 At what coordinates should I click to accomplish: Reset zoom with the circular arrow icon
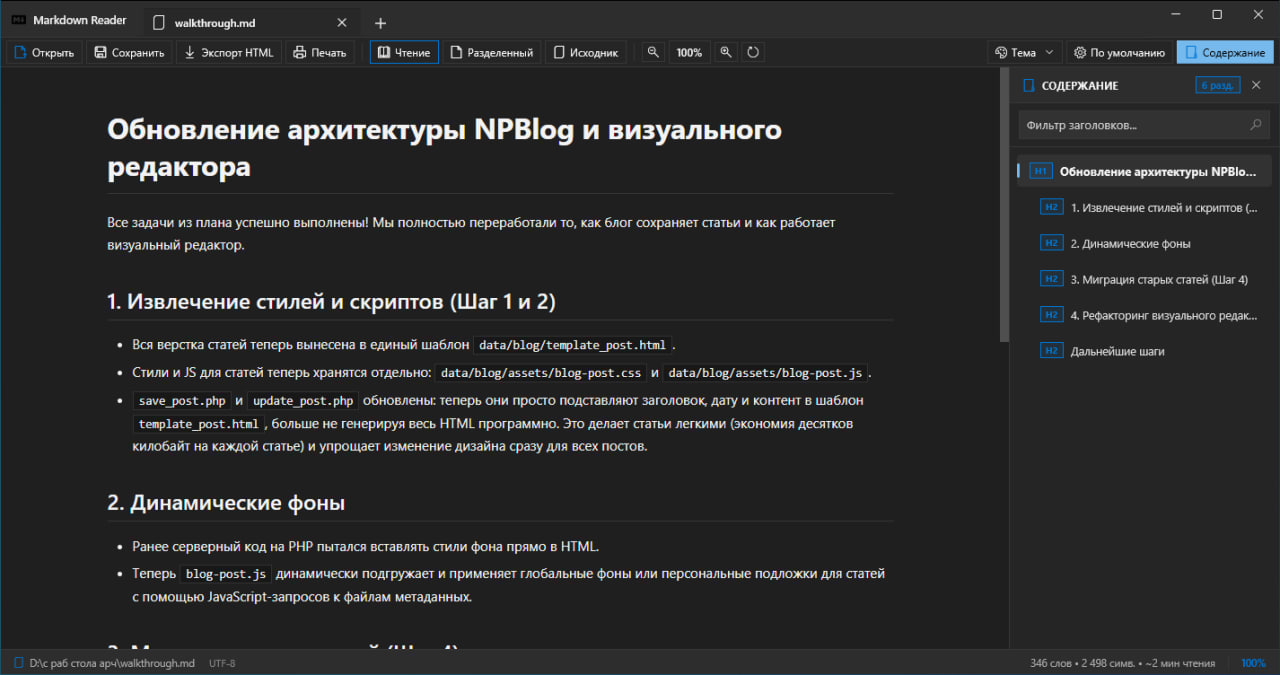pyautogui.click(x=753, y=53)
